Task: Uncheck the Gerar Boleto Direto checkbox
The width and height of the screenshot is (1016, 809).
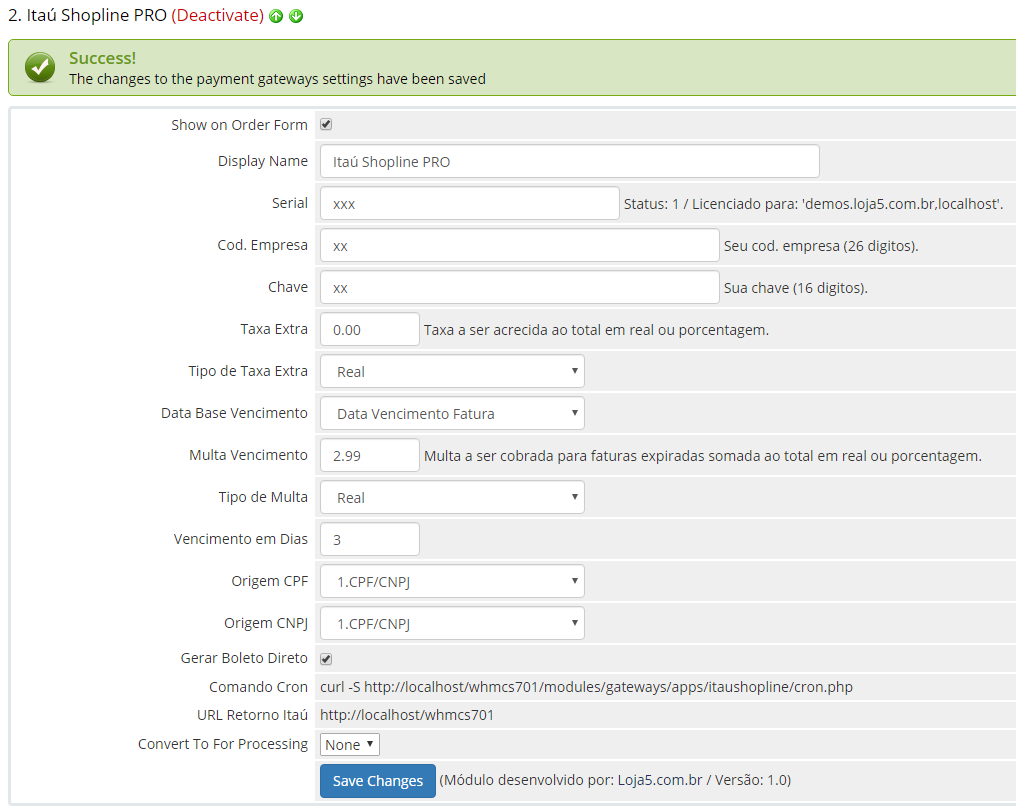Action: [326, 659]
